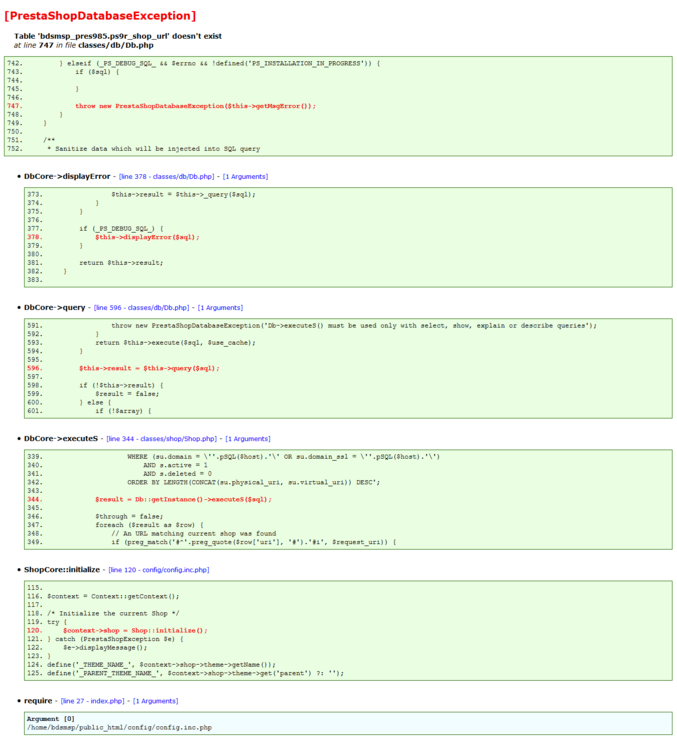
Task: Click code line 373 with _query($sql)
Action: tap(183, 195)
